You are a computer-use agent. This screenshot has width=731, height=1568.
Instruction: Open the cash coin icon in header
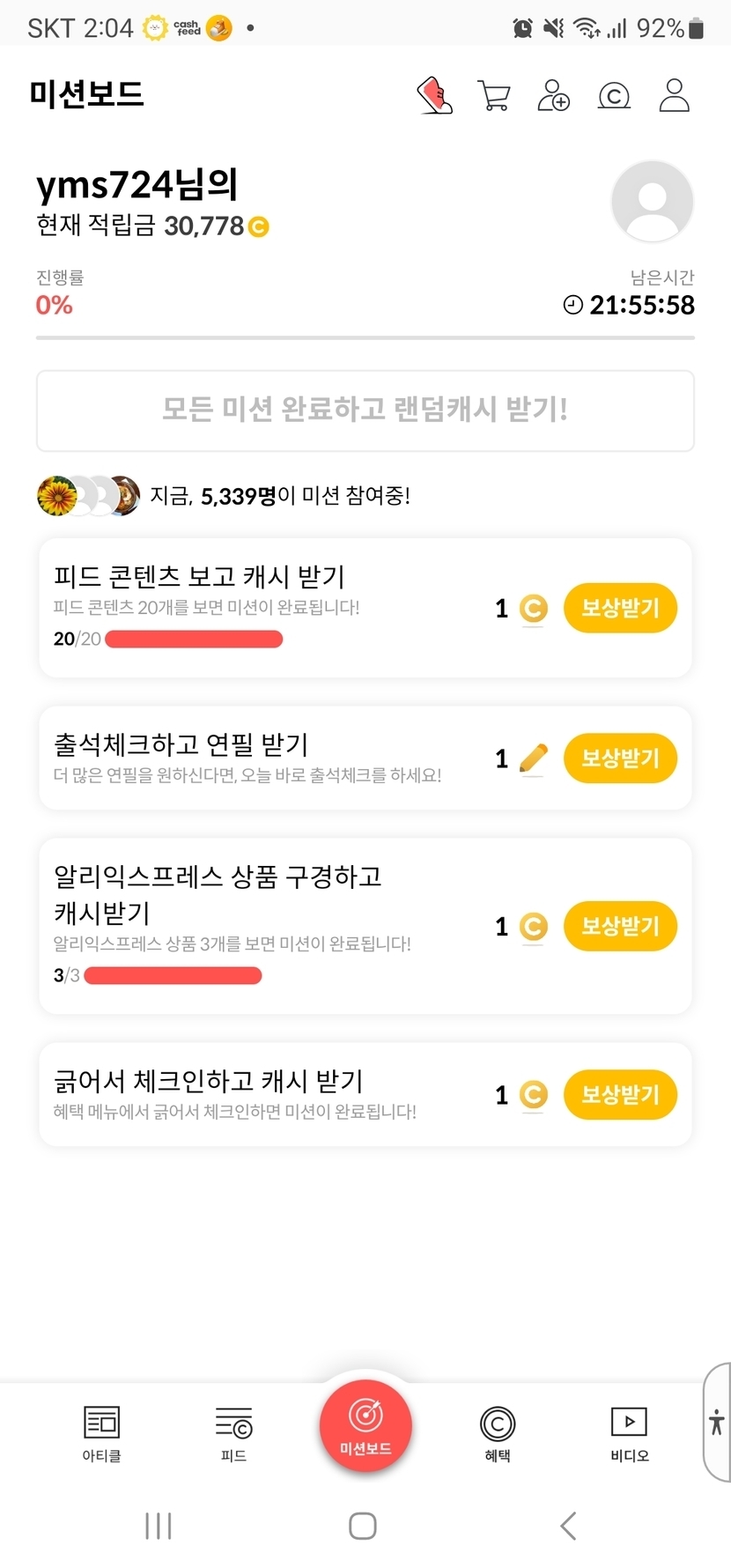[614, 95]
